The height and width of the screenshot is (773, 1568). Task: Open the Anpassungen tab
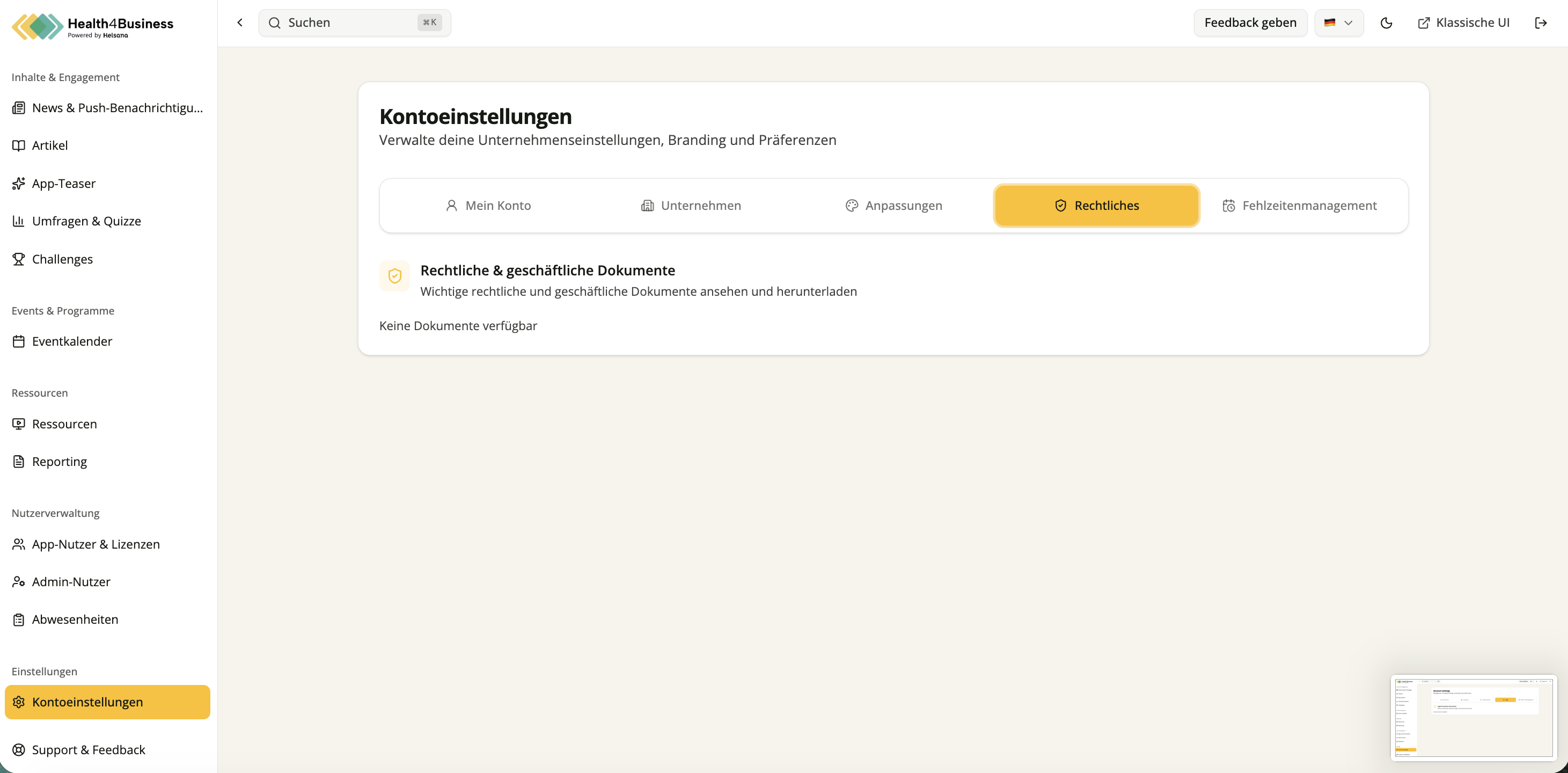[x=893, y=205]
